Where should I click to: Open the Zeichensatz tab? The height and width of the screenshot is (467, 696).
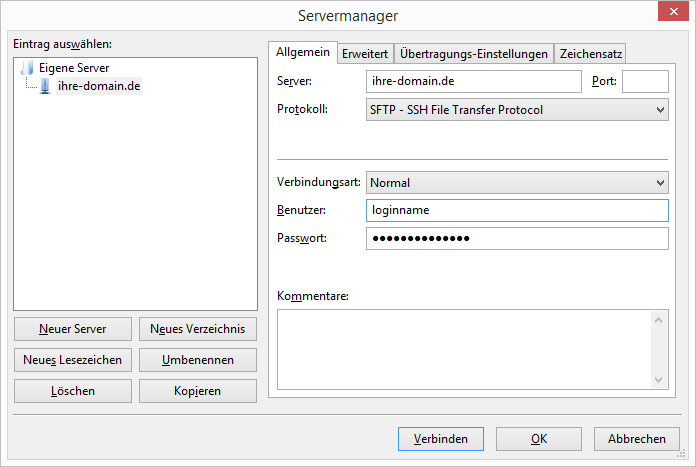click(x=590, y=54)
